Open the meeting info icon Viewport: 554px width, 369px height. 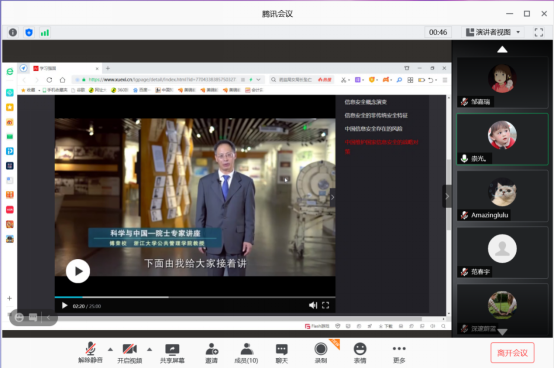13,33
